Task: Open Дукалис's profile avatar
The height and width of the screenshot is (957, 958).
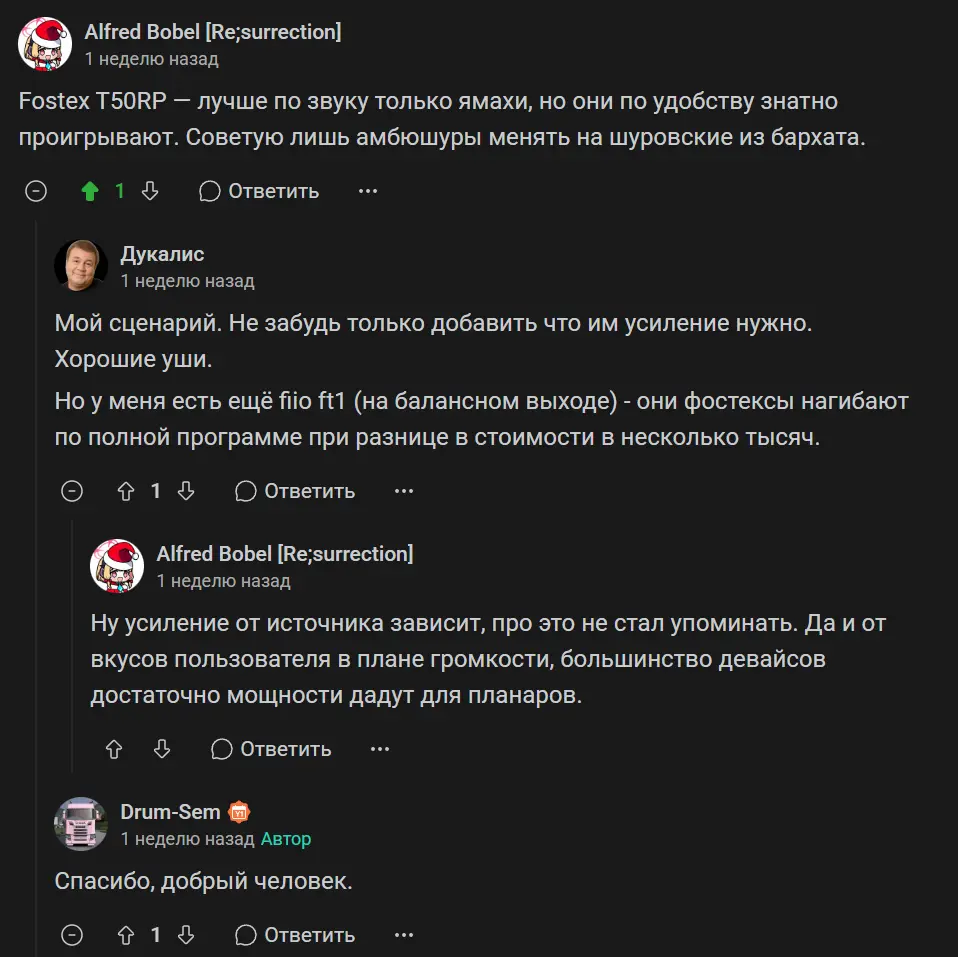Action: [x=80, y=266]
